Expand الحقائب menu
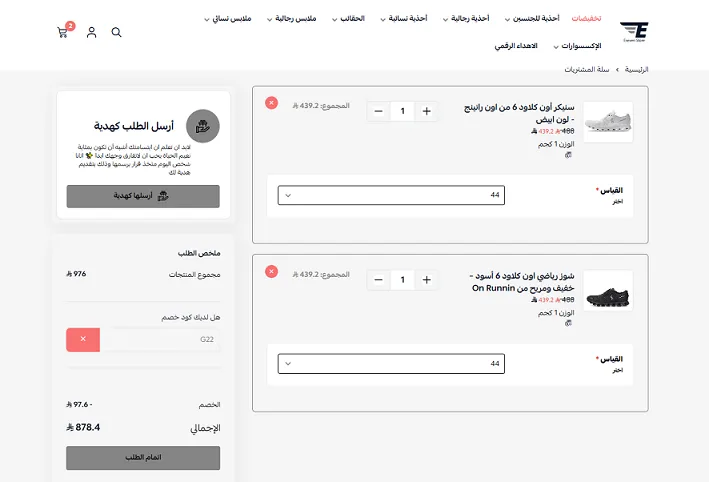Viewport: 709px width, 482px height. [x=348, y=19]
